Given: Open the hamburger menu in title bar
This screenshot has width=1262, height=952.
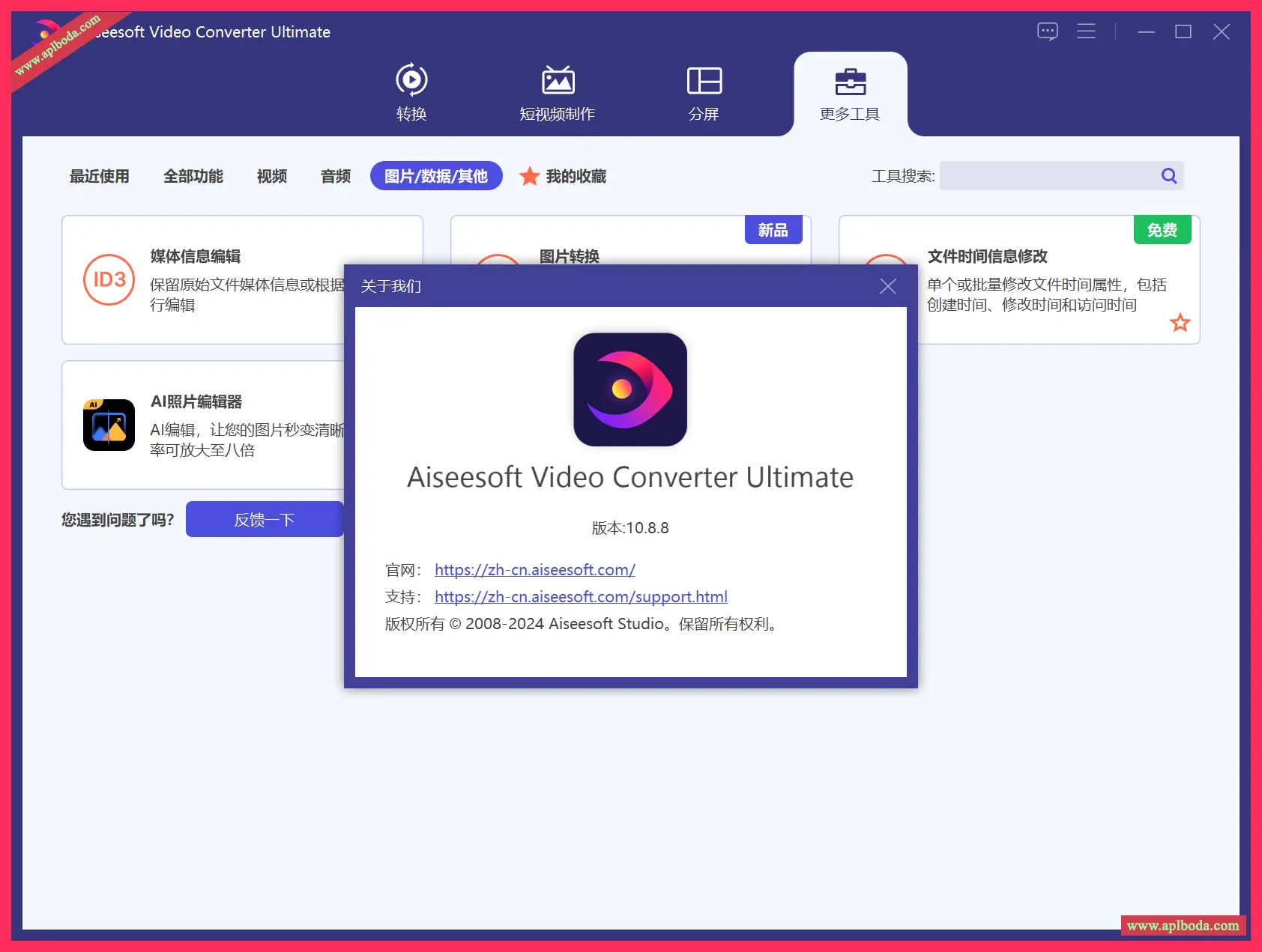Looking at the screenshot, I should 1086,31.
